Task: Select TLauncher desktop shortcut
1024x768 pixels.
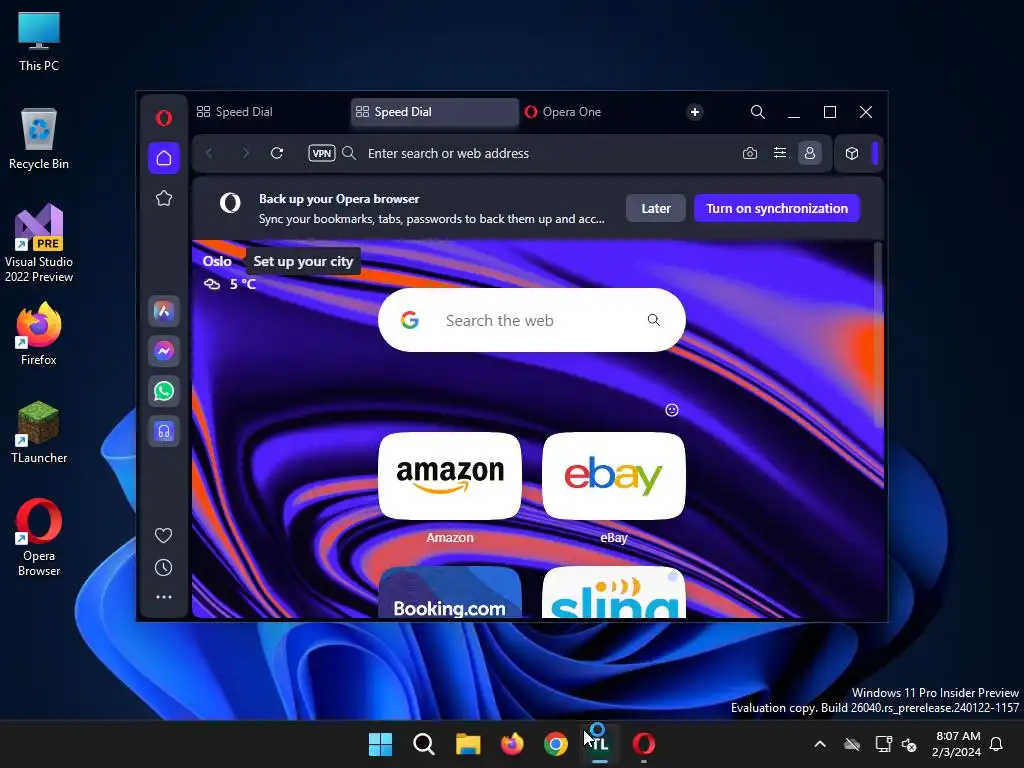Action: (x=39, y=432)
